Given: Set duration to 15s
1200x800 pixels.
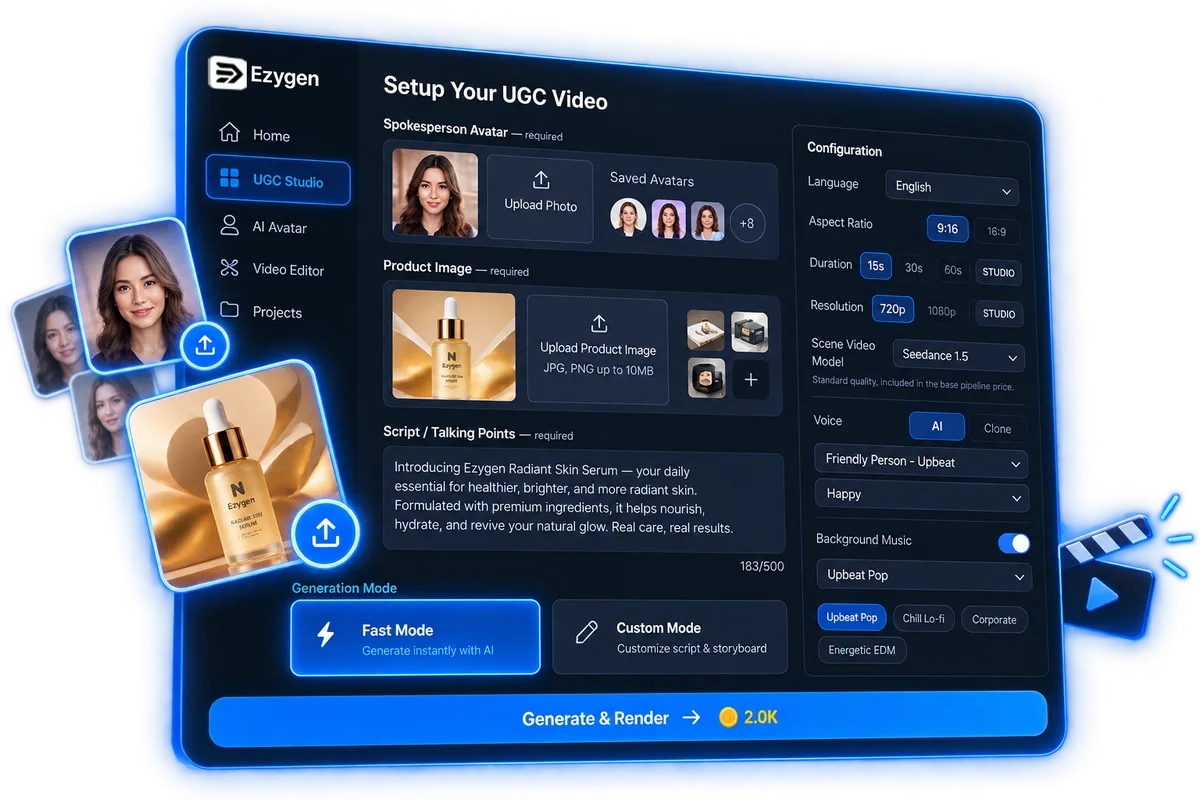Looking at the screenshot, I should (x=876, y=266).
